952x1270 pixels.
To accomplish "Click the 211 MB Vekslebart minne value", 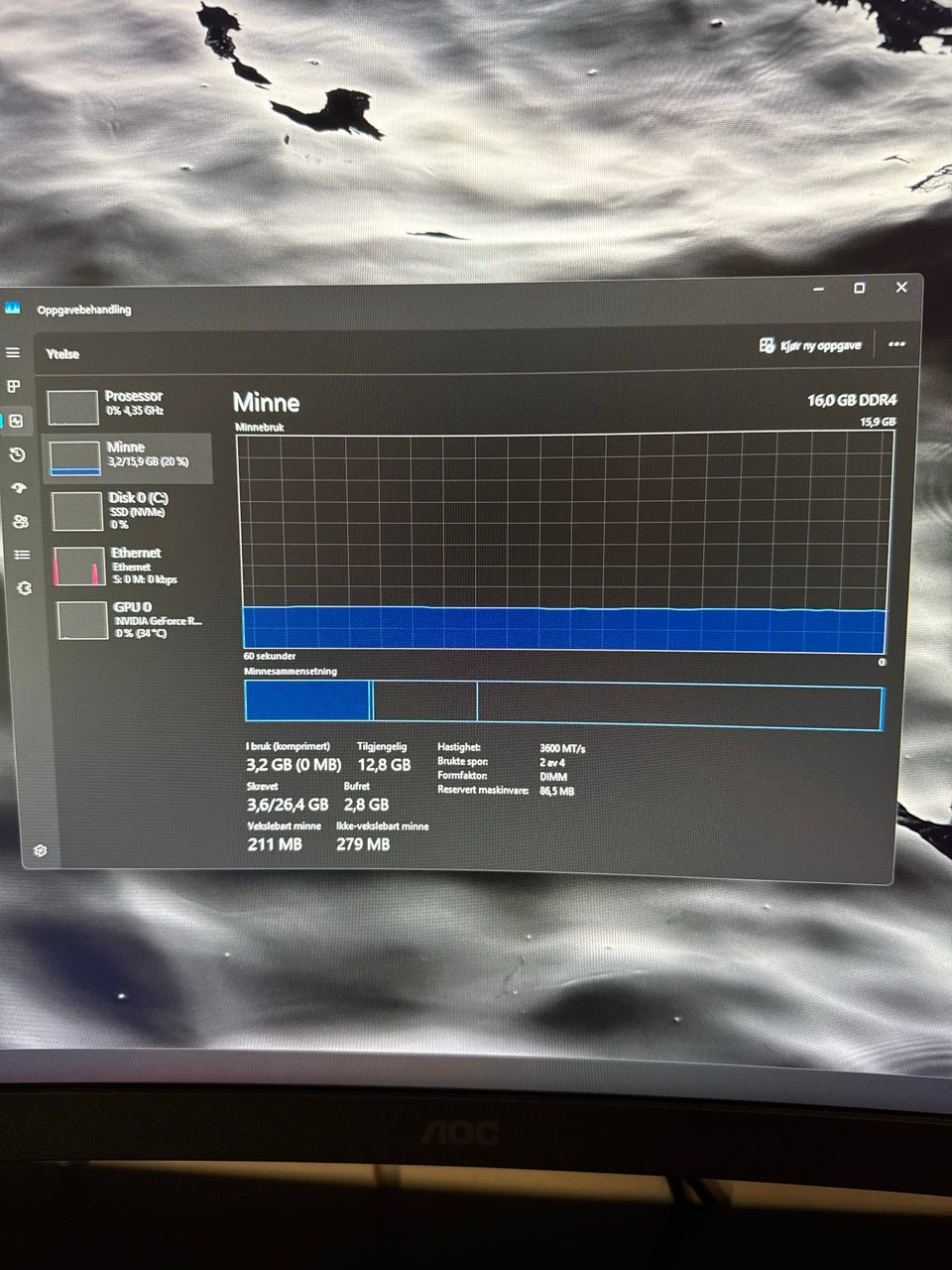I will click(275, 844).
